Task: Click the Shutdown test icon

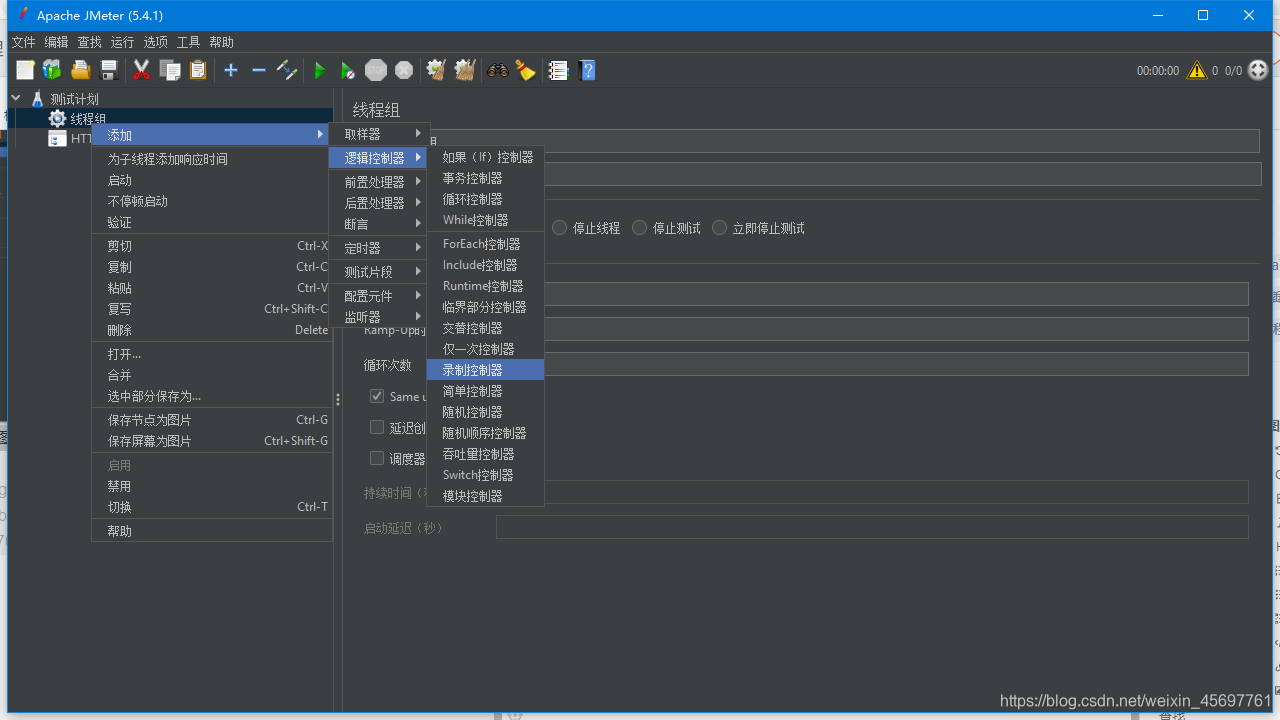Action: click(404, 70)
